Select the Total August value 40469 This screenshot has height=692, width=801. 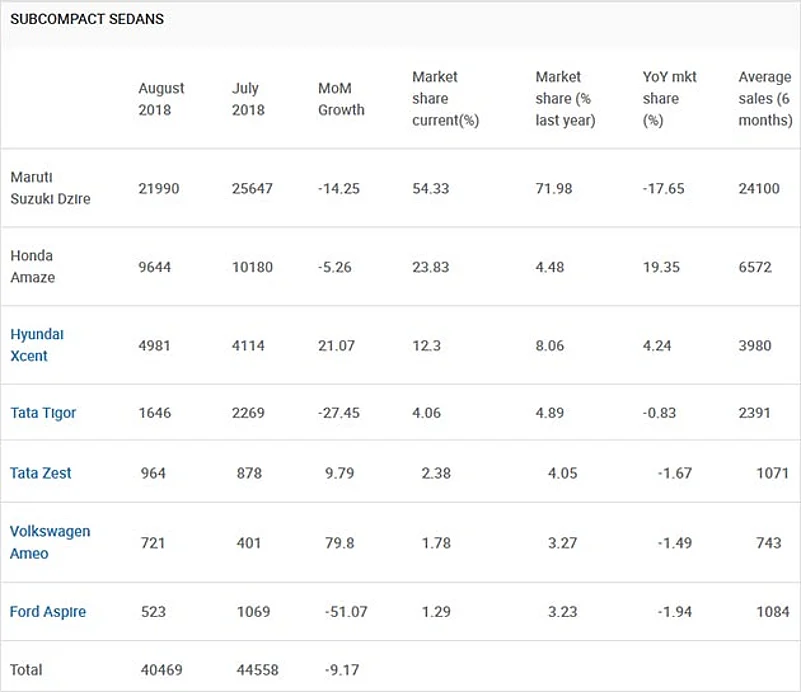pos(159,669)
